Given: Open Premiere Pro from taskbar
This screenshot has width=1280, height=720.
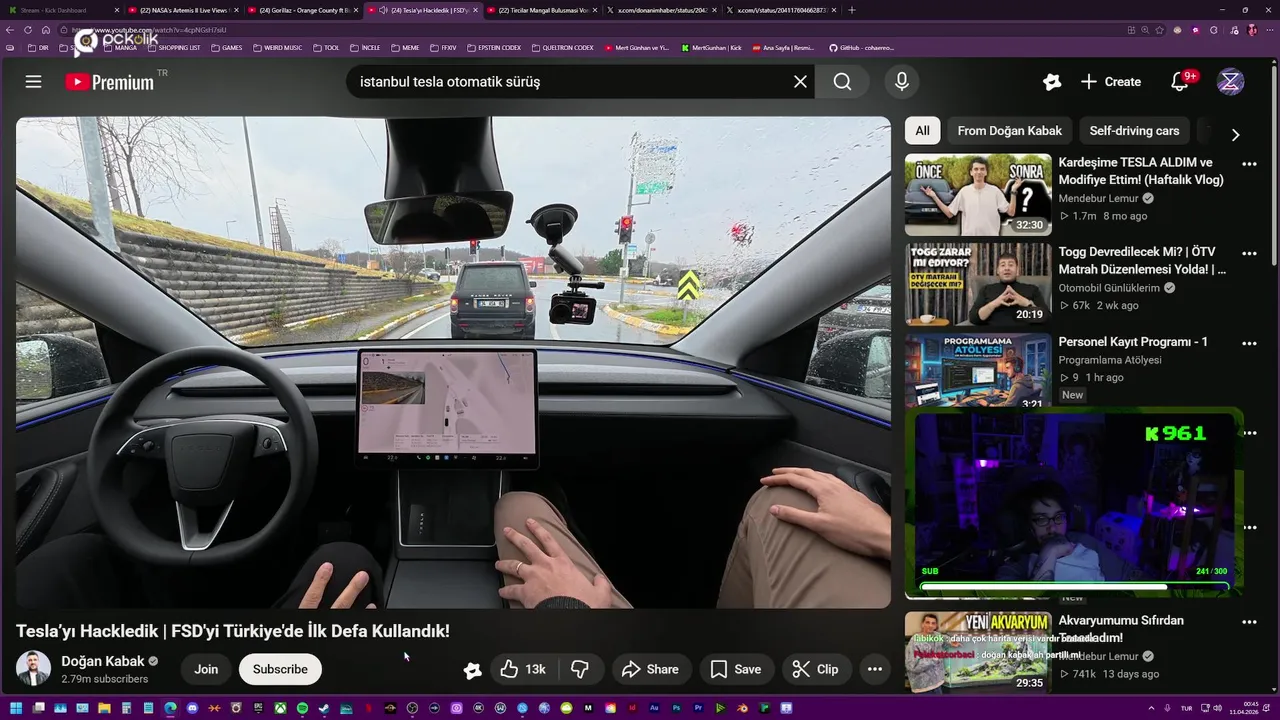Looking at the screenshot, I should pos(698,708).
